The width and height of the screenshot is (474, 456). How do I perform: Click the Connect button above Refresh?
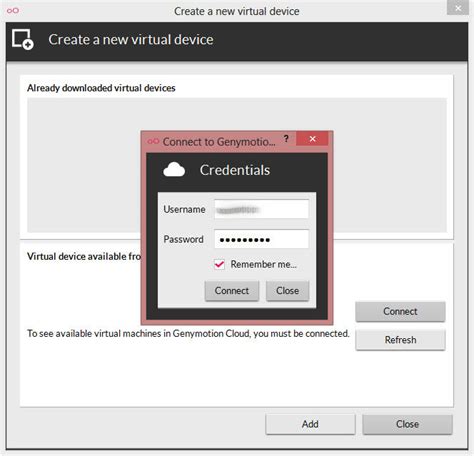[x=400, y=311]
